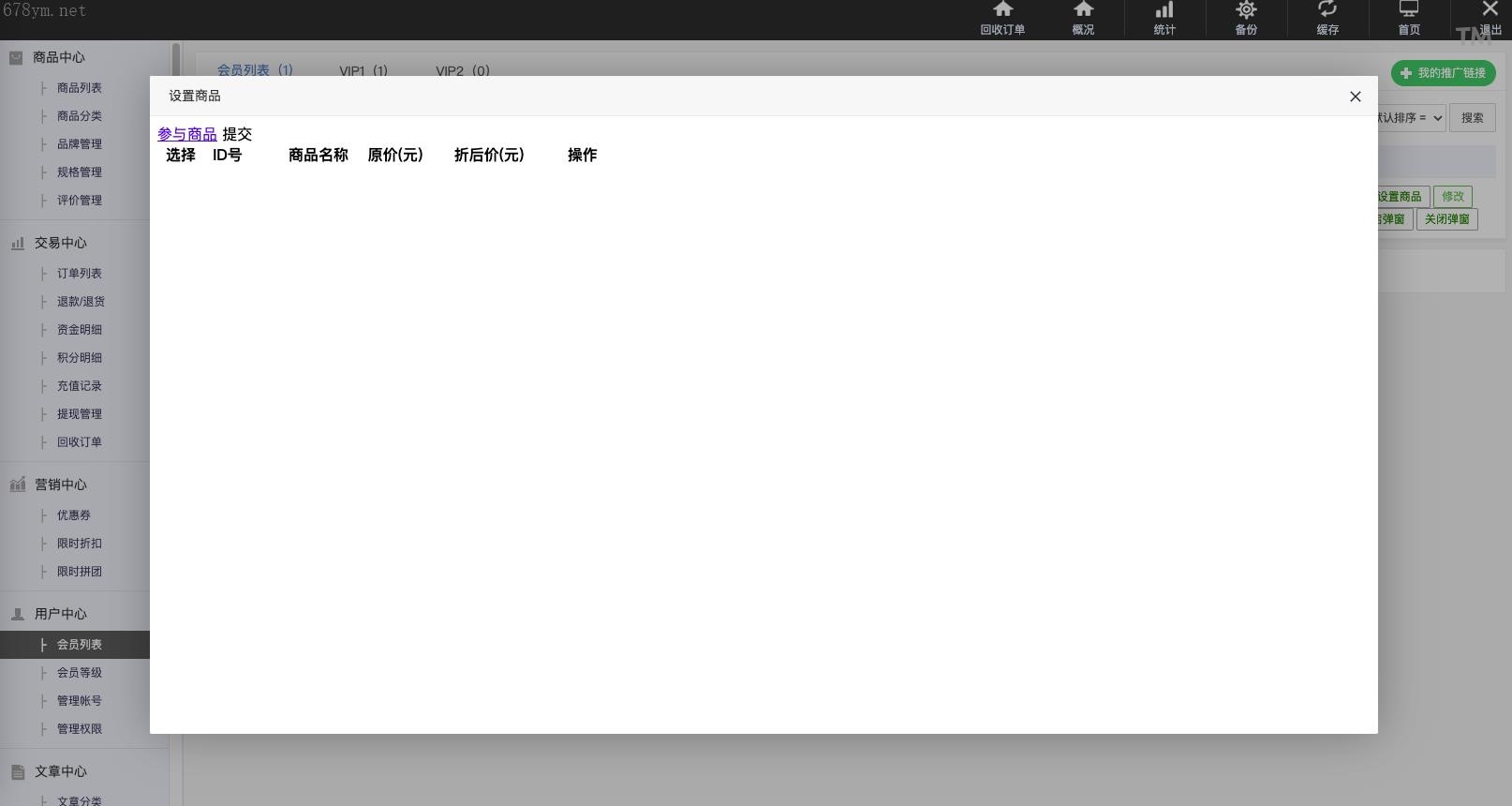Click the 提交 submit button
Viewport: 1512px width, 806px height.
[x=237, y=134]
